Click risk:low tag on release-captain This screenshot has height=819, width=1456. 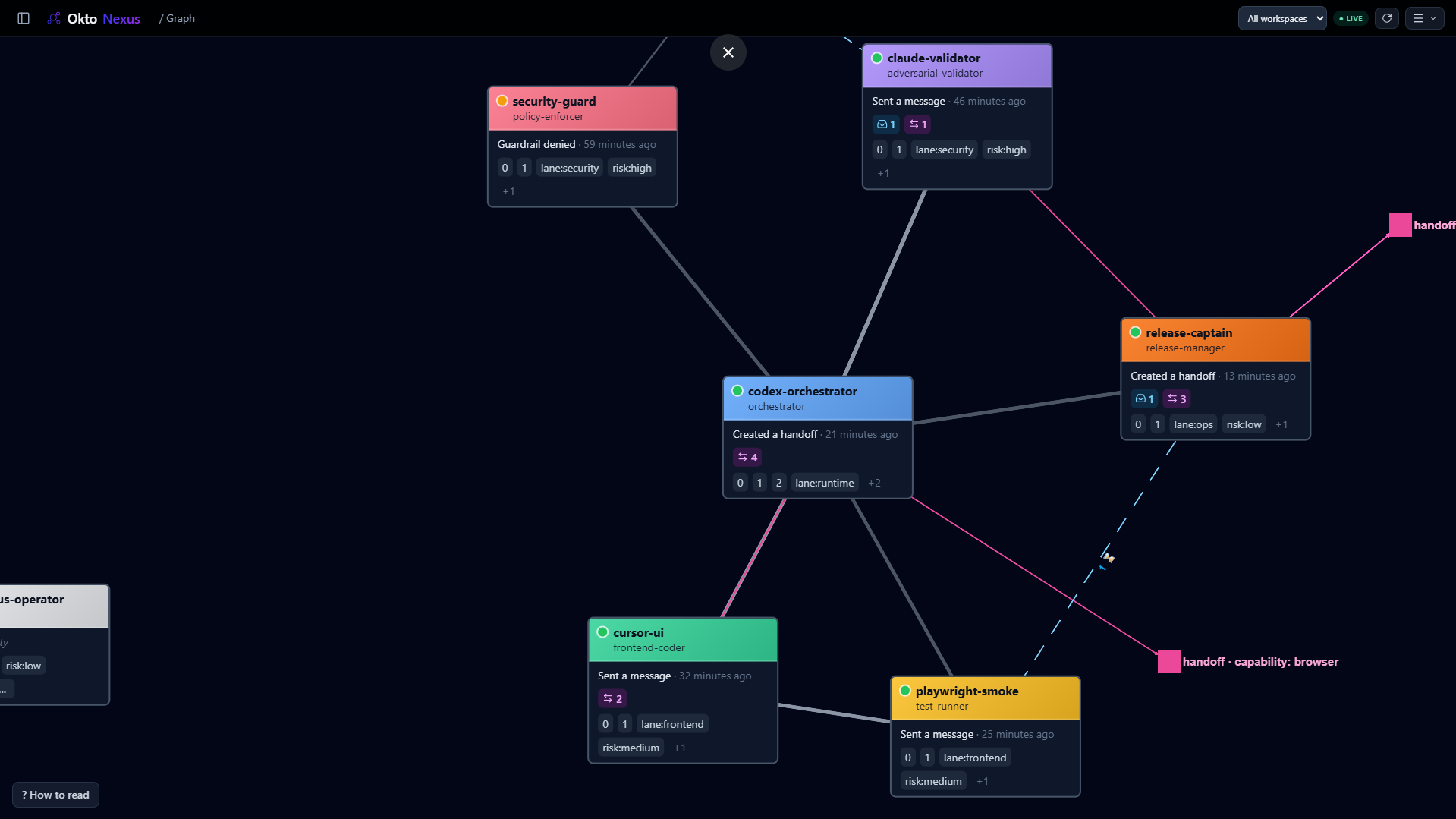click(x=1244, y=425)
